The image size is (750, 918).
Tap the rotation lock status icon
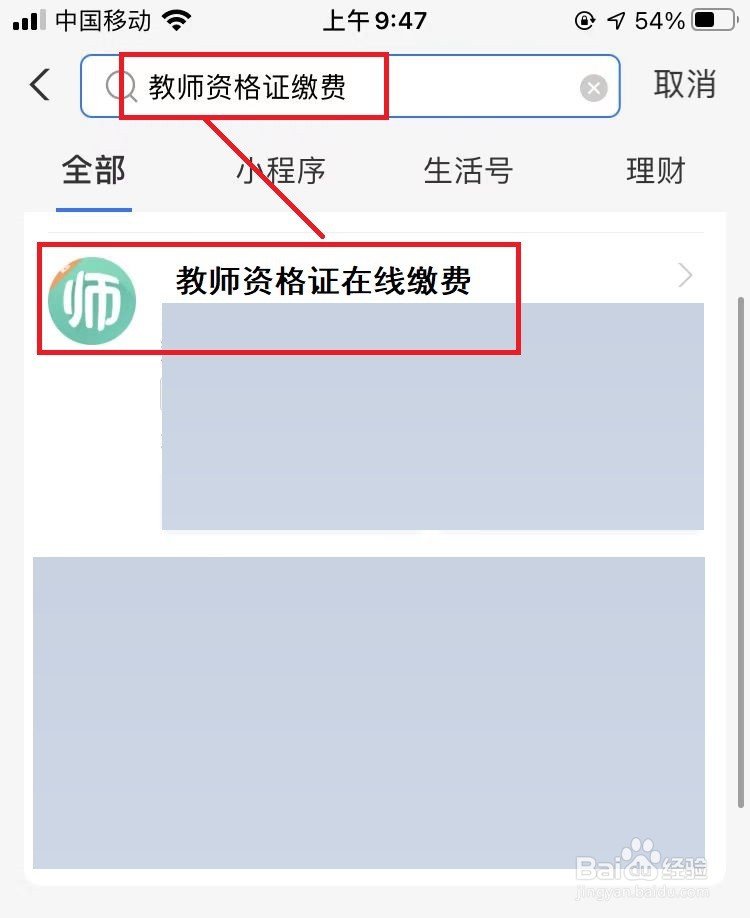[584, 21]
